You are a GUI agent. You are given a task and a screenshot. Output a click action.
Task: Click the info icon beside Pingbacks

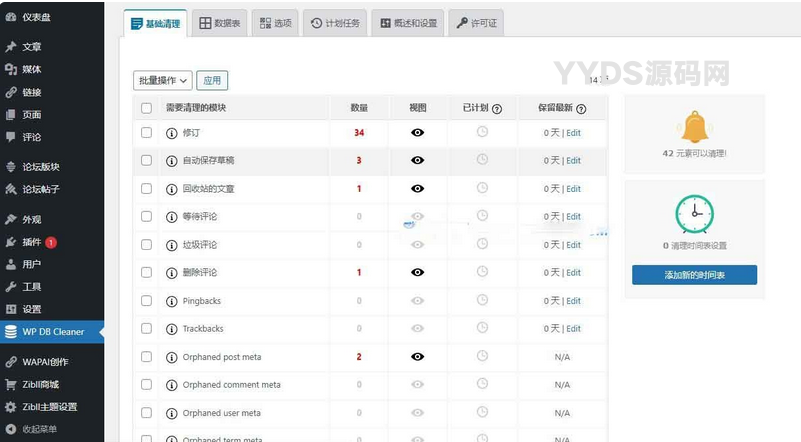pyautogui.click(x=172, y=301)
